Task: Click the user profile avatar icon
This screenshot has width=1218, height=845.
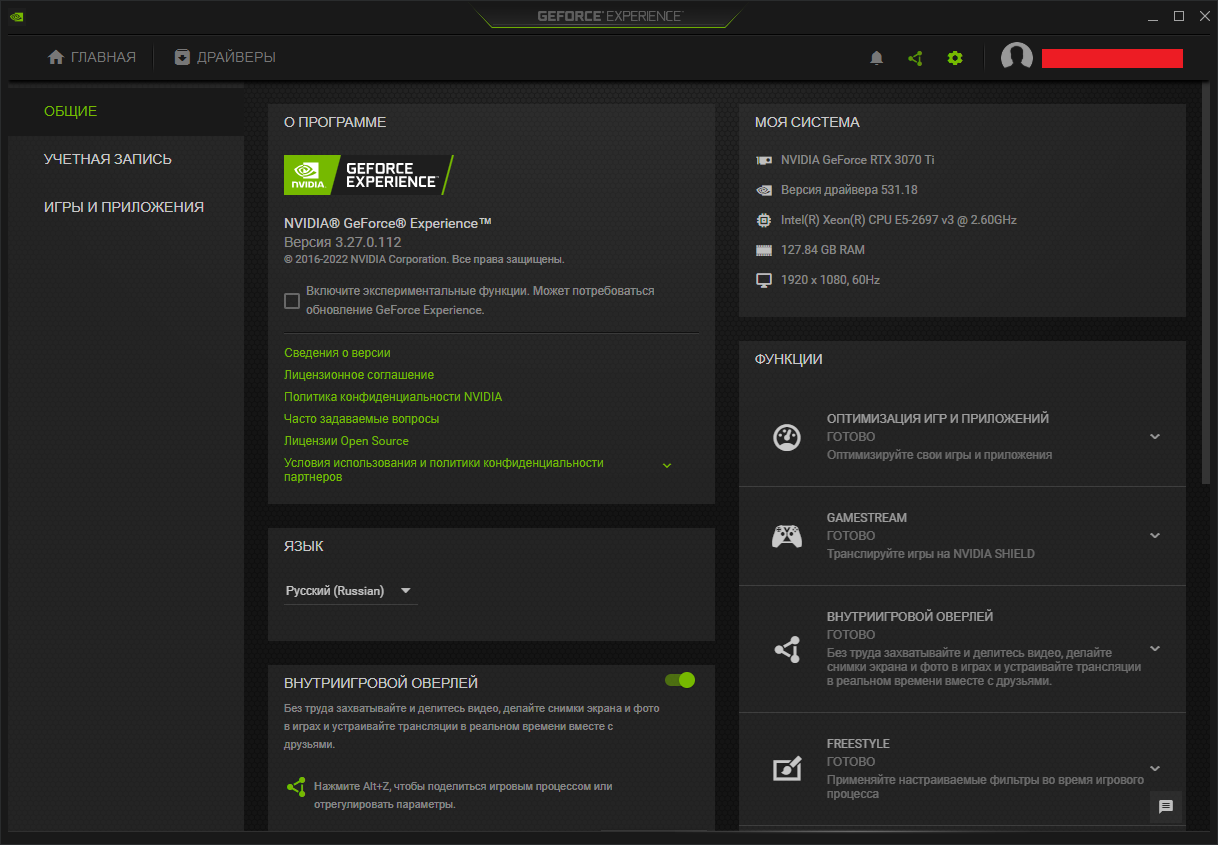Action: pos(1017,58)
